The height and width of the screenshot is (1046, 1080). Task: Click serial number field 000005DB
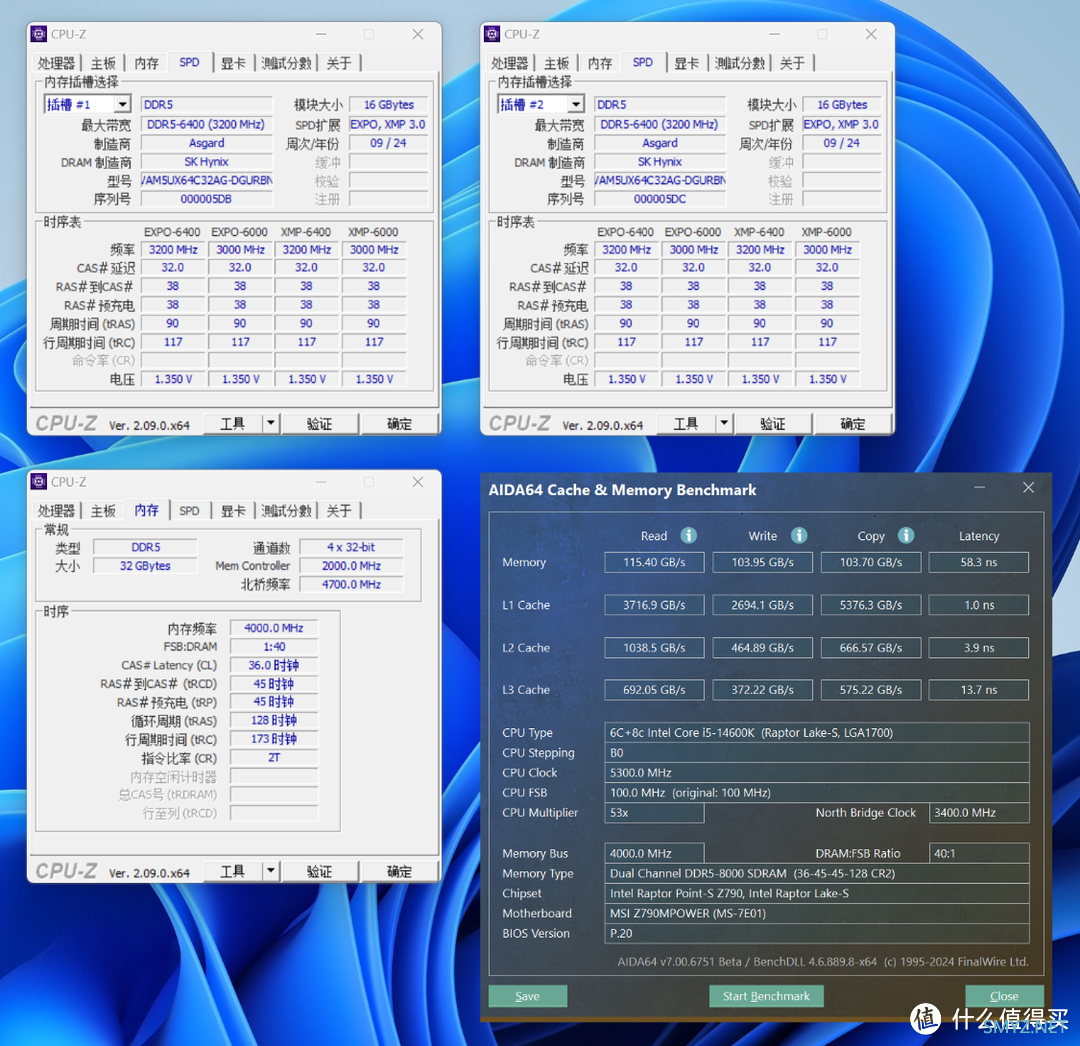[207, 199]
